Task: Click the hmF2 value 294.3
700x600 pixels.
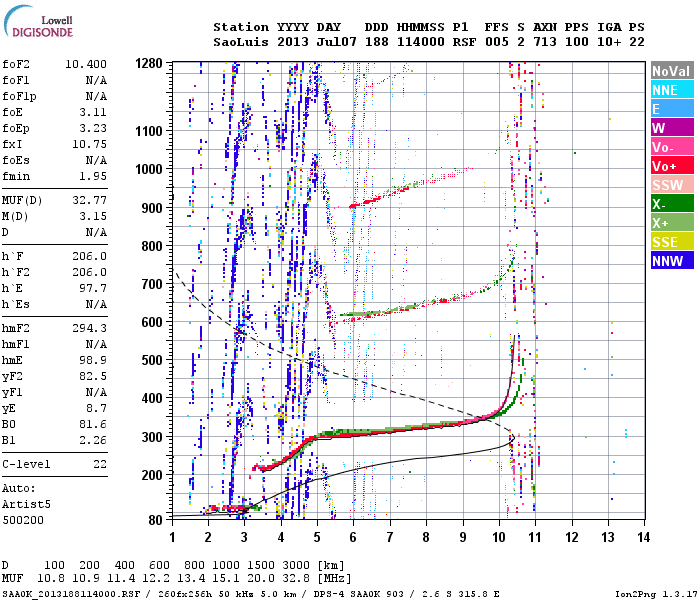Action: [90, 328]
